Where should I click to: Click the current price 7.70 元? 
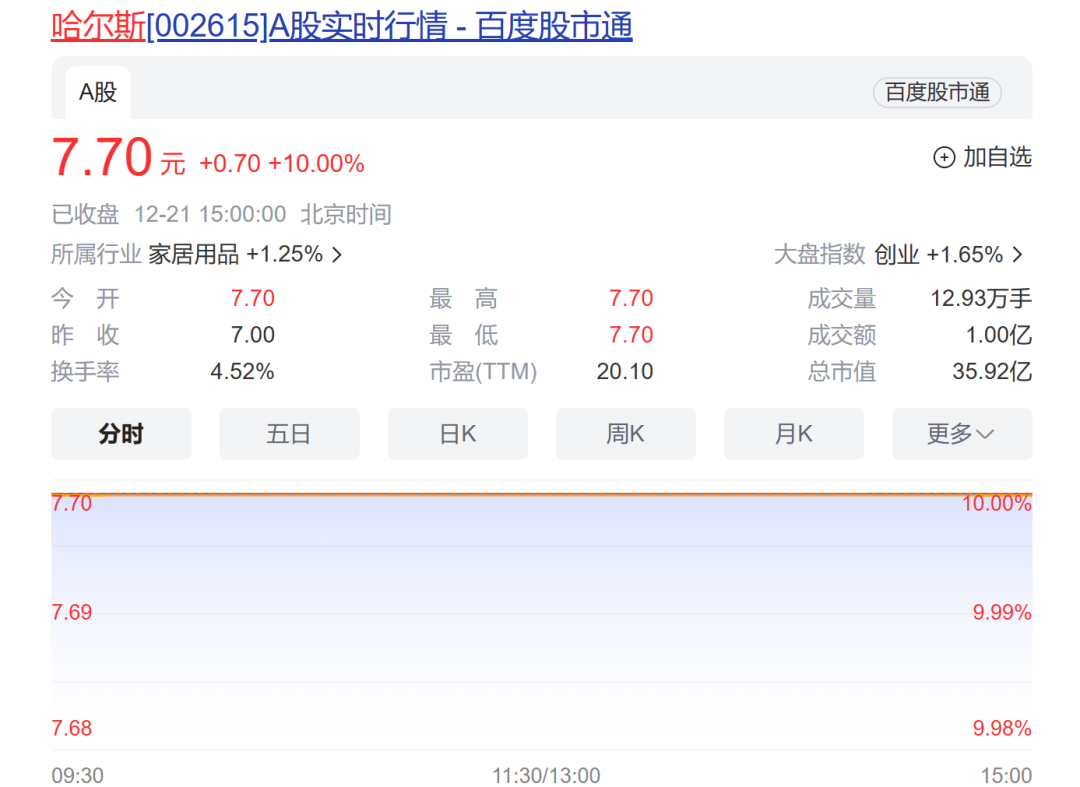(x=118, y=158)
